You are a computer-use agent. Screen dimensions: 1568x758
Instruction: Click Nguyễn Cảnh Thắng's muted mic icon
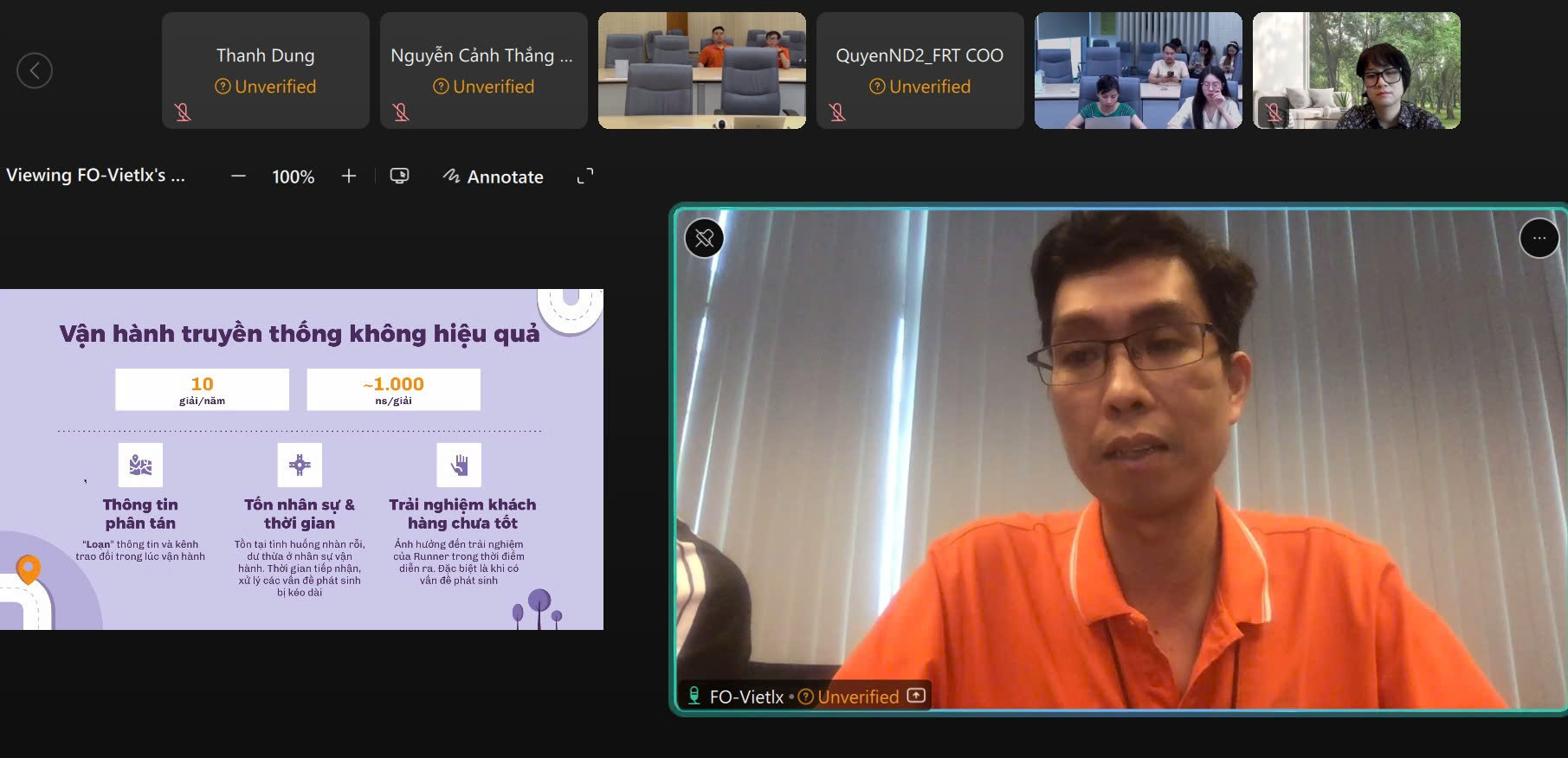401,112
